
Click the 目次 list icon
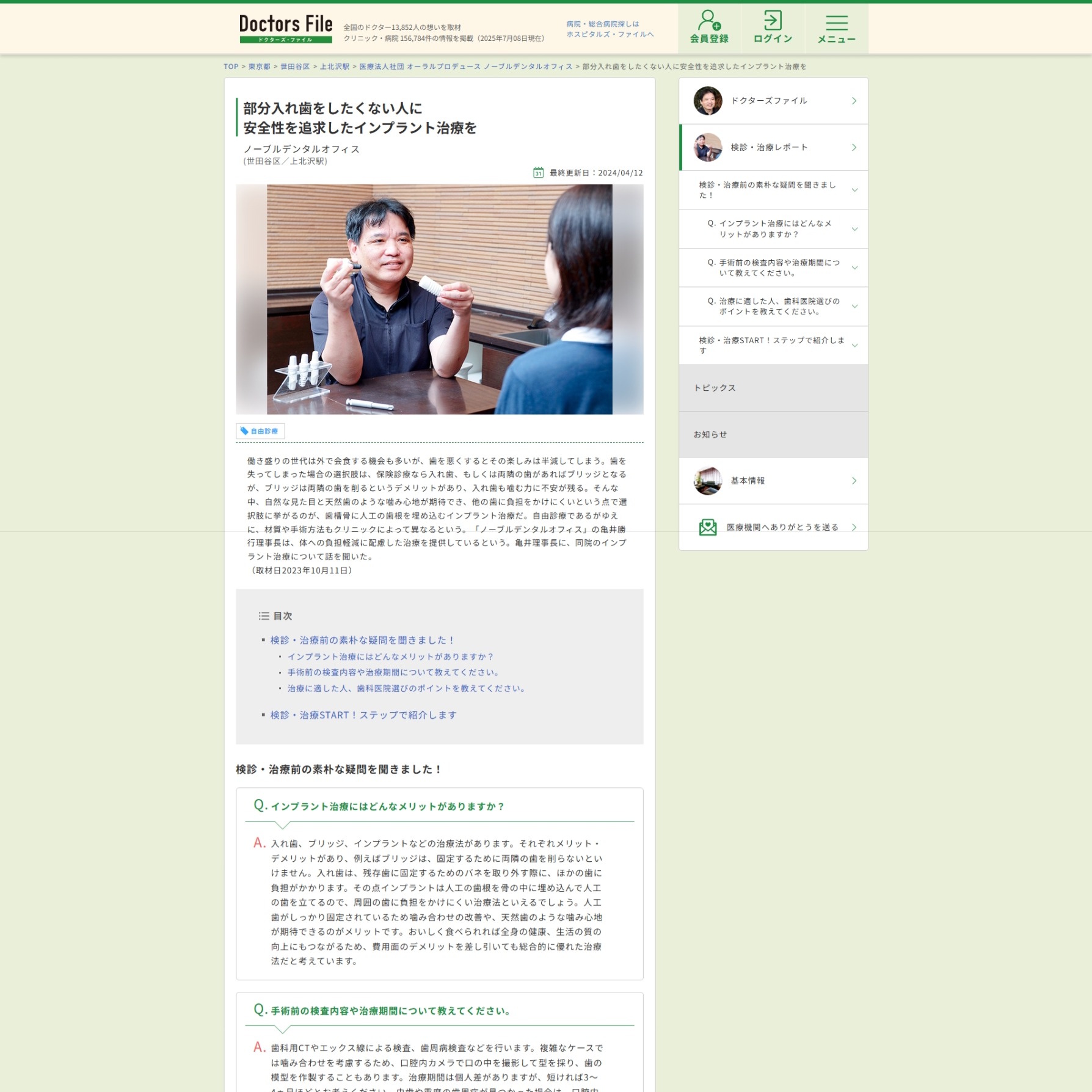pyautogui.click(x=264, y=616)
